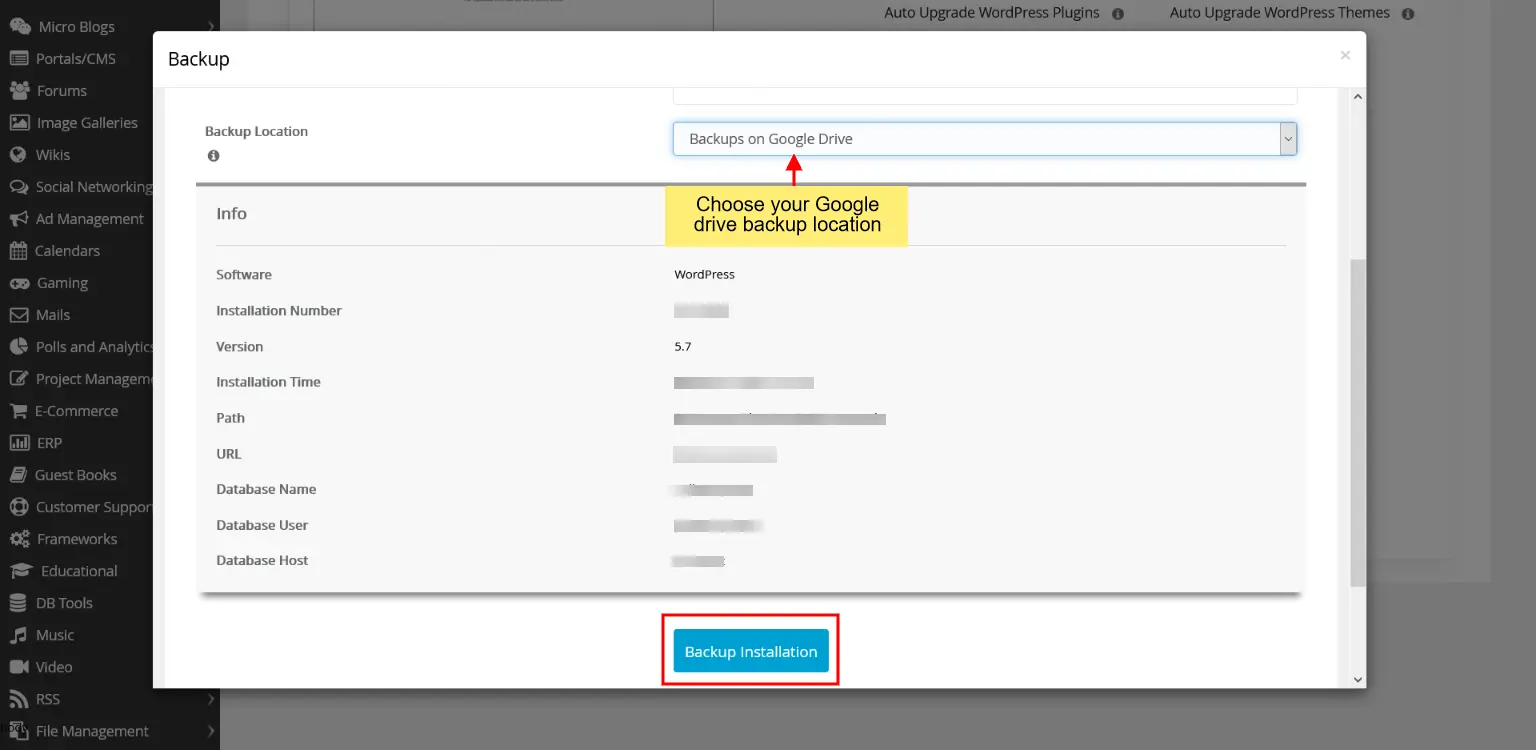Viewport: 1536px width, 750px height.
Task: Open the Portals/CMS category
Action: tap(21, 58)
